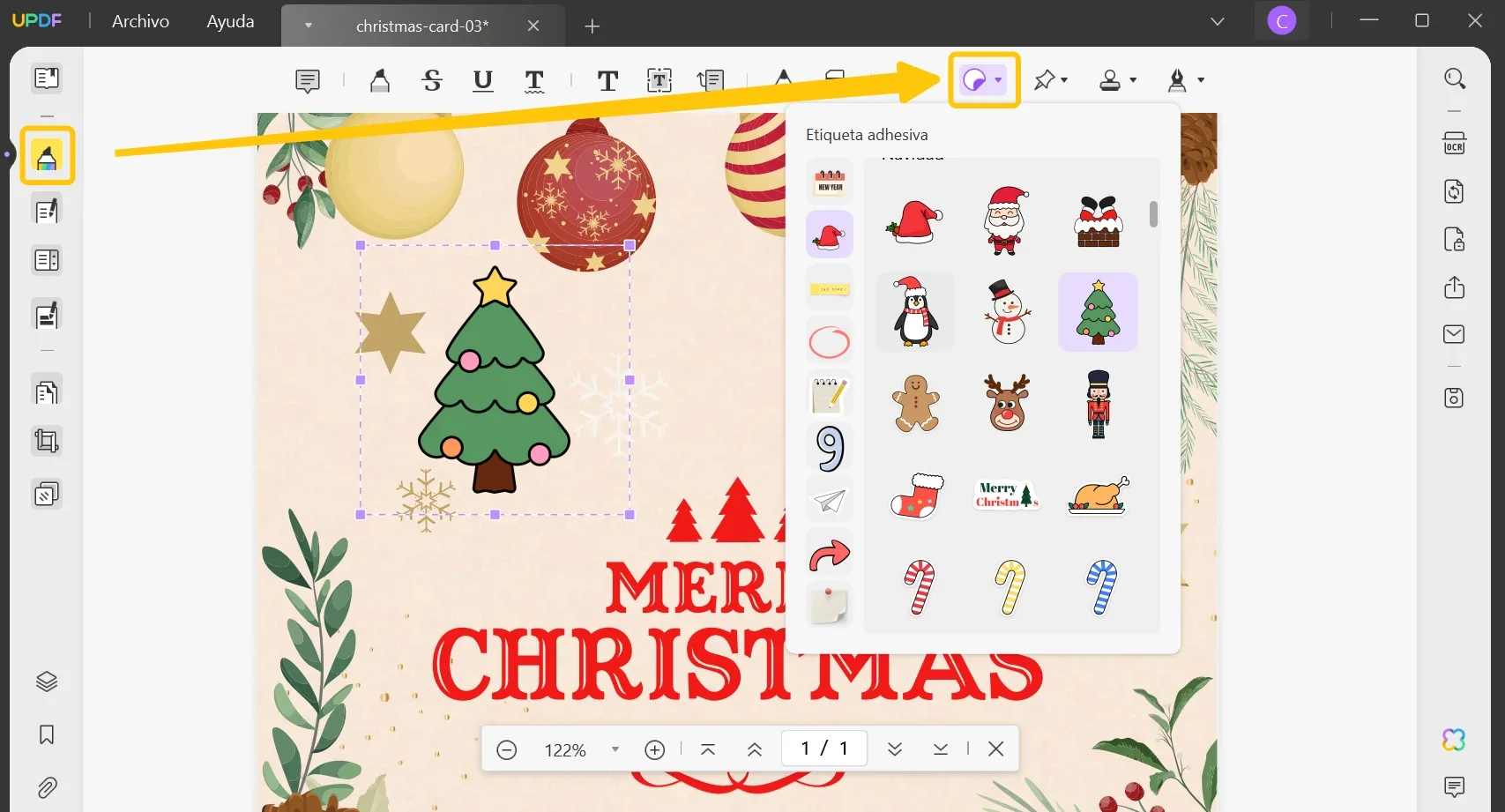Select the Christmas hat sticker category

coord(830,235)
